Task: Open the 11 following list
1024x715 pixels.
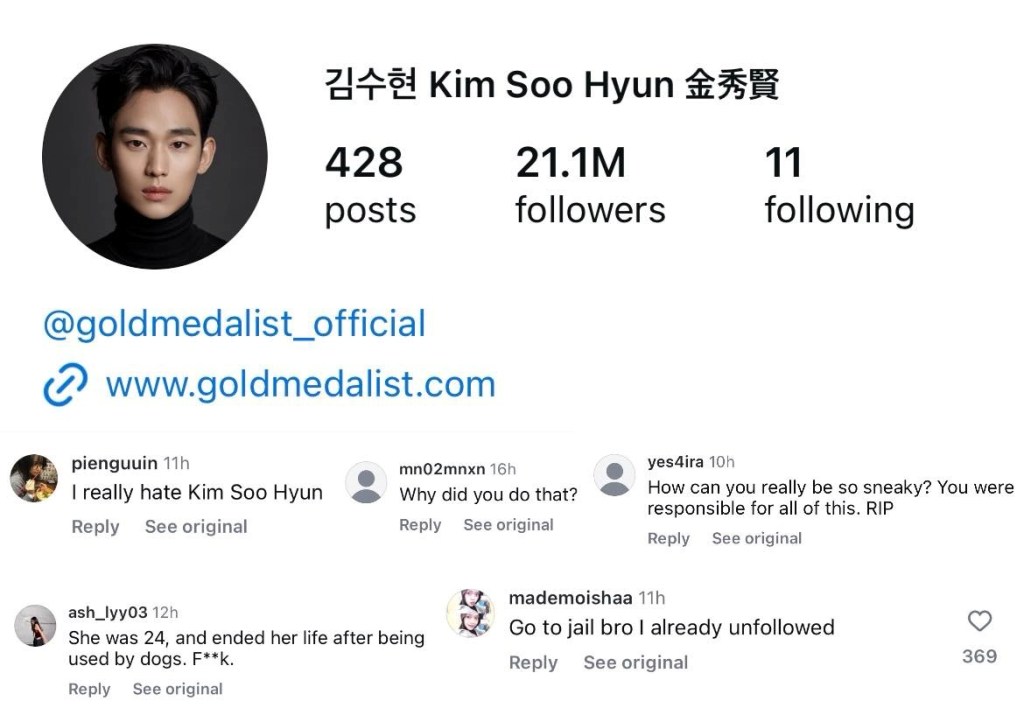Action: point(839,185)
